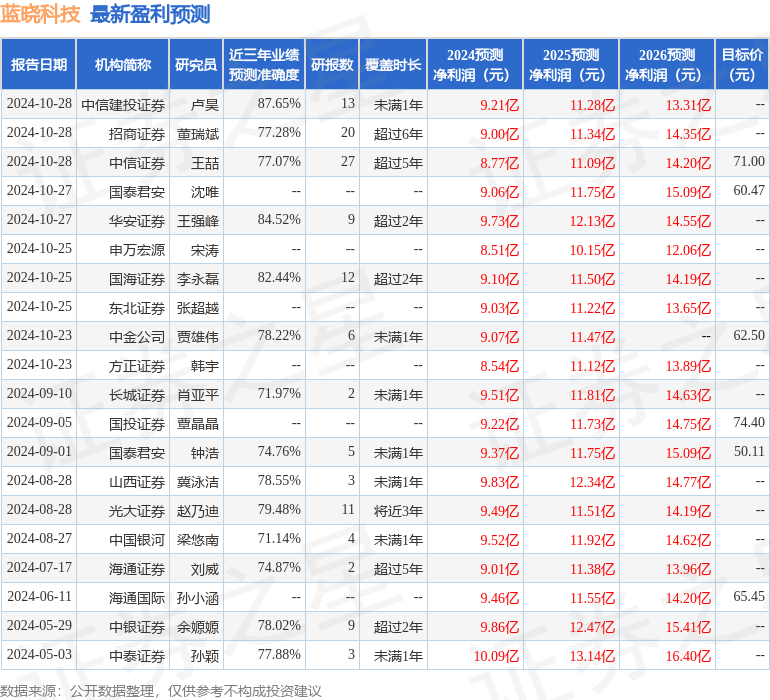Select the 覆盖时长 column header
770x700 pixels.
393,64
